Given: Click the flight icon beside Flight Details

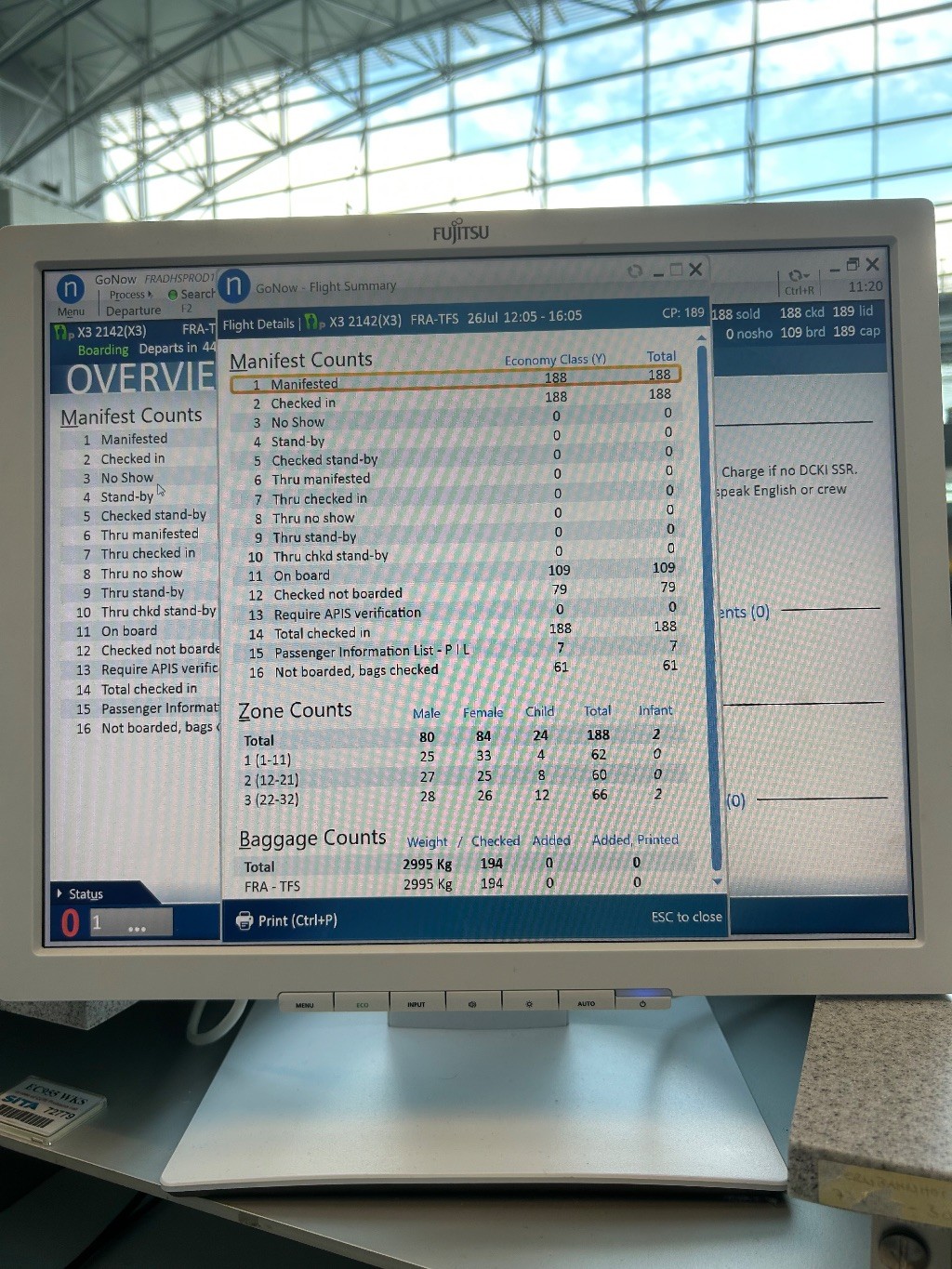Looking at the screenshot, I should click(x=315, y=323).
